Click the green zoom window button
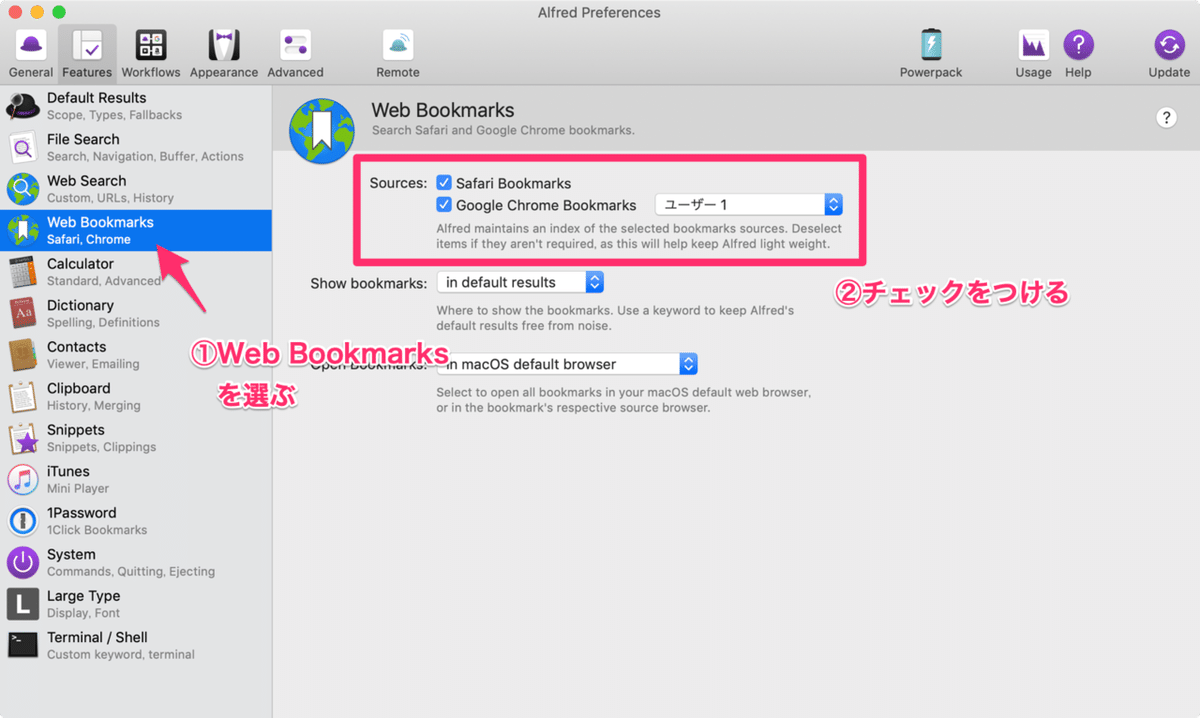Screen dimensions: 1200x718 click(58, 12)
